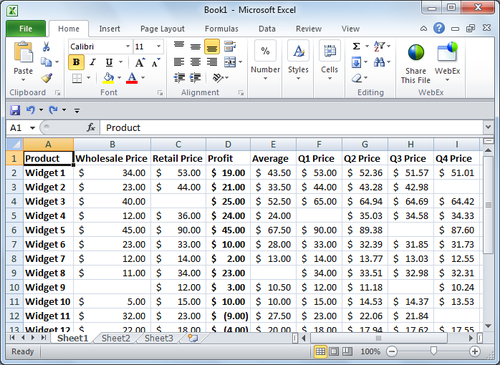Click the Fill down icon
The image size is (500, 365).
point(356,62)
